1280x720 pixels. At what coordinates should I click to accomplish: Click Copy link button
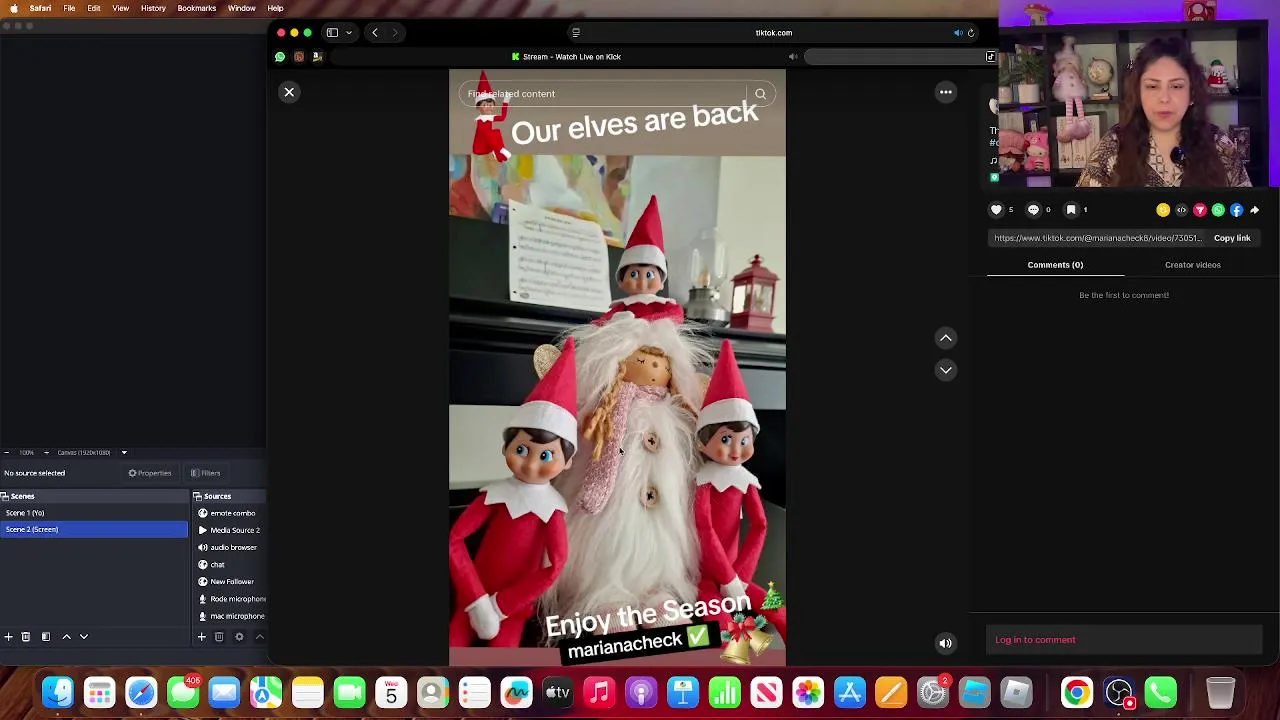tap(1232, 238)
